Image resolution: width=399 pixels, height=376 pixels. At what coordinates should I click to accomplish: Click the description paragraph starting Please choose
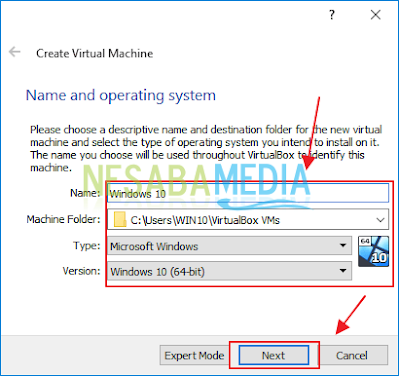click(x=206, y=148)
